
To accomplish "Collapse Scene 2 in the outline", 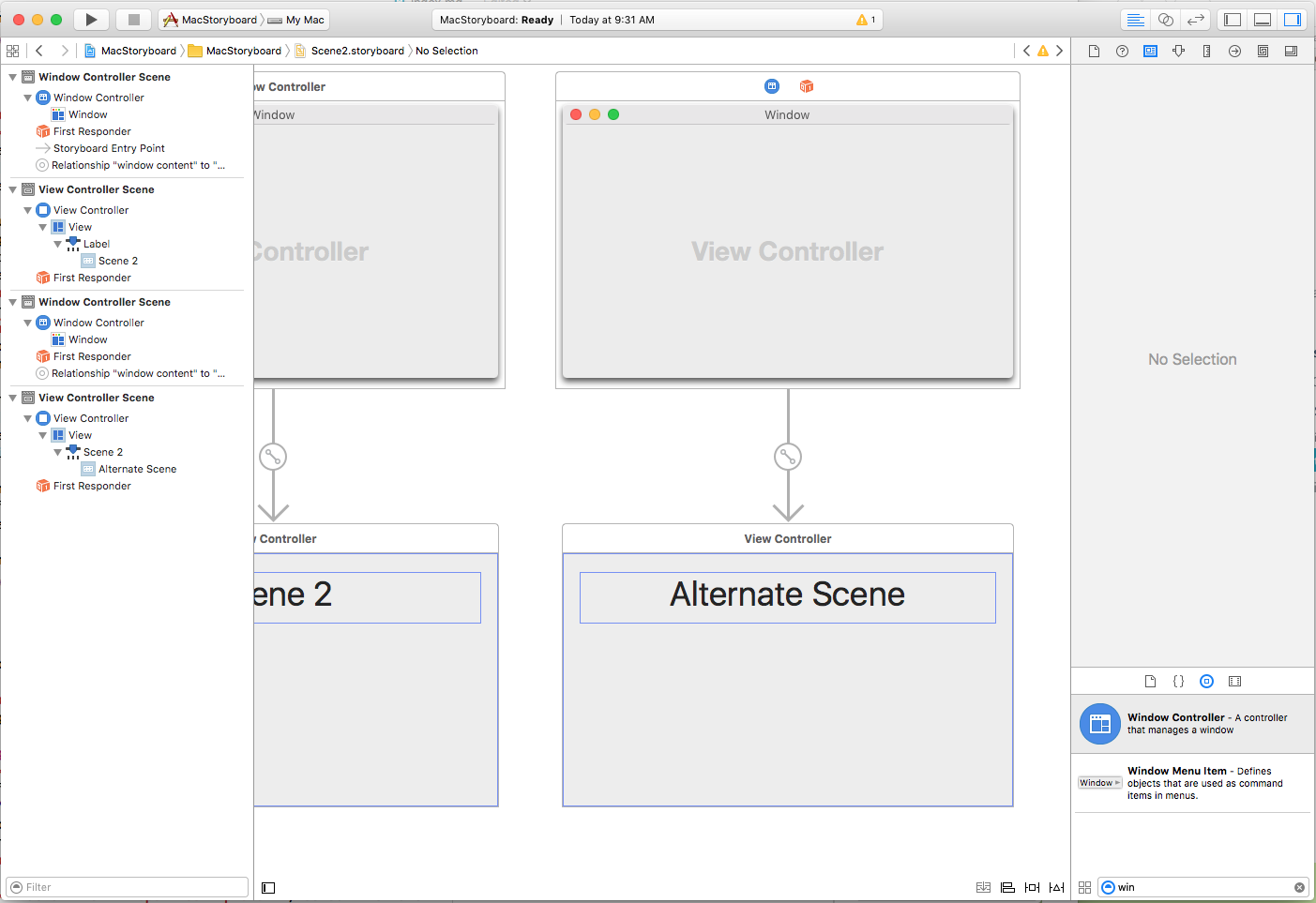I will [57, 451].
